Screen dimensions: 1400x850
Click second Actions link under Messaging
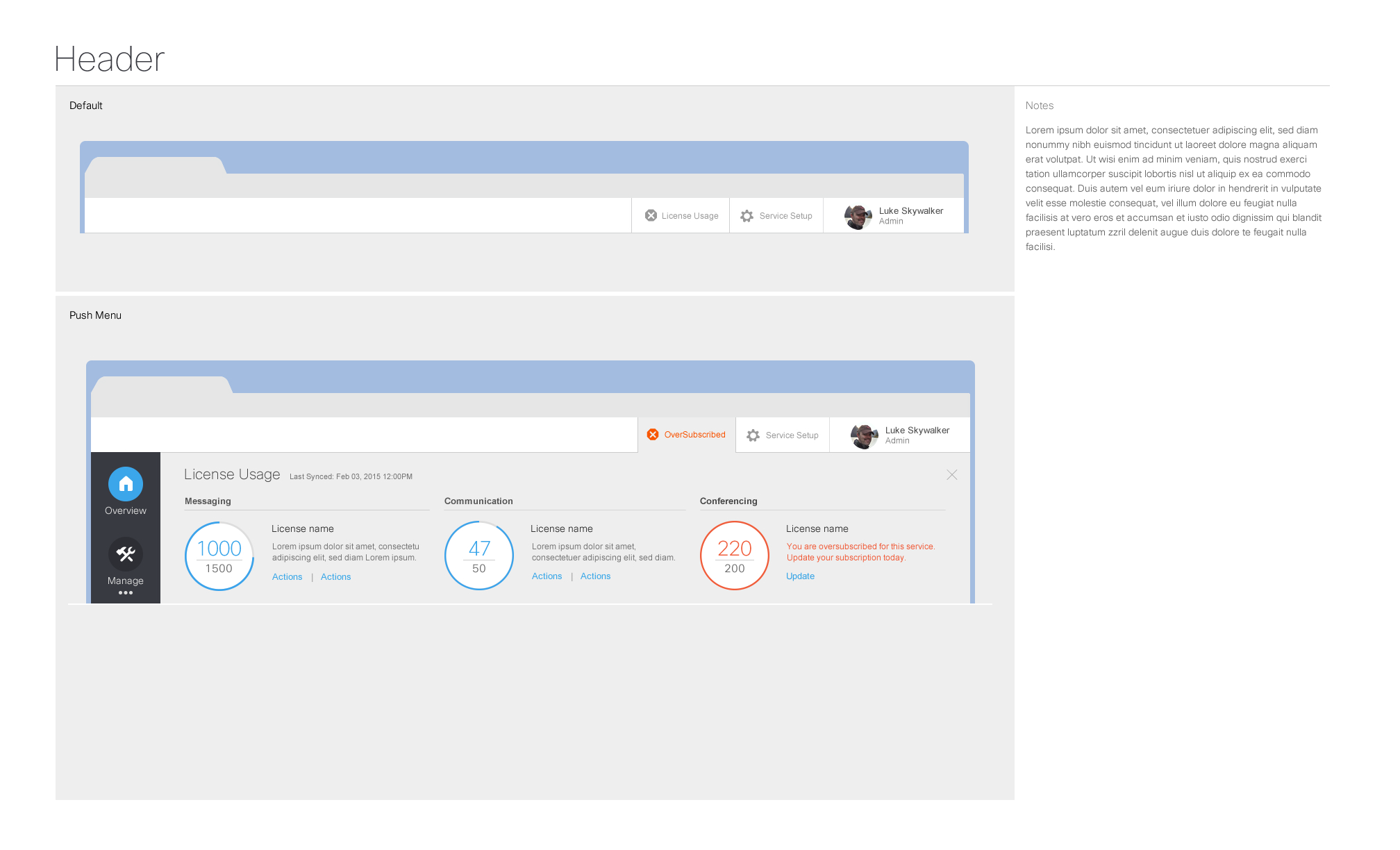pos(335,577)
